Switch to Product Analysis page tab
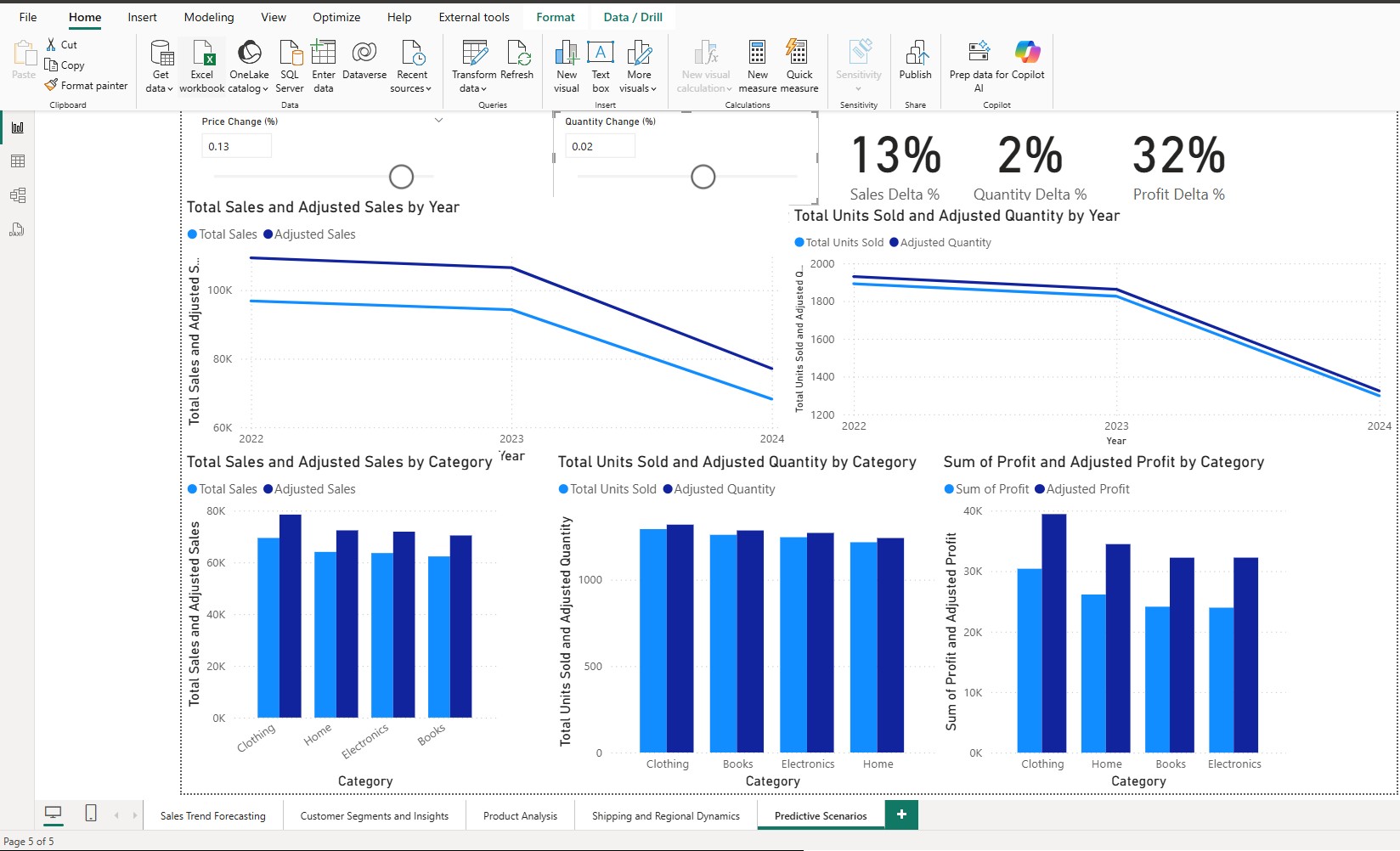This screenshot has height=851, width=1400. [x=520, y=816]
